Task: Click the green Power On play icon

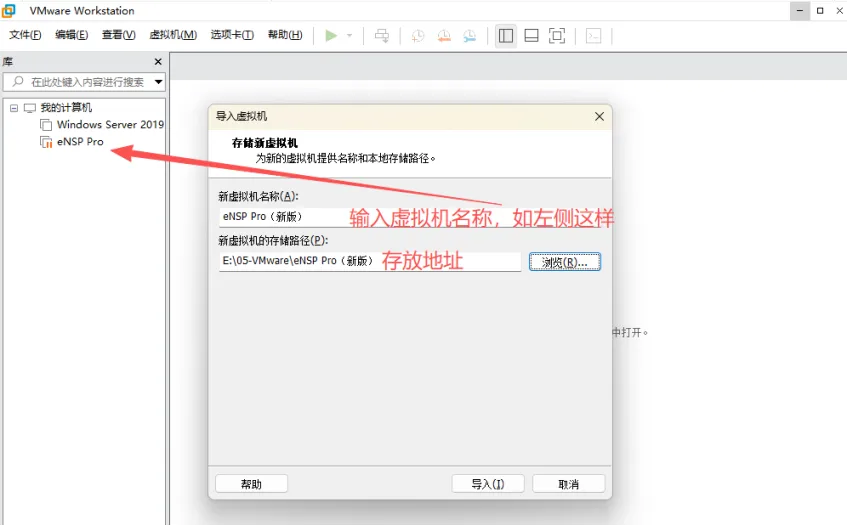Action: (331, 36)
